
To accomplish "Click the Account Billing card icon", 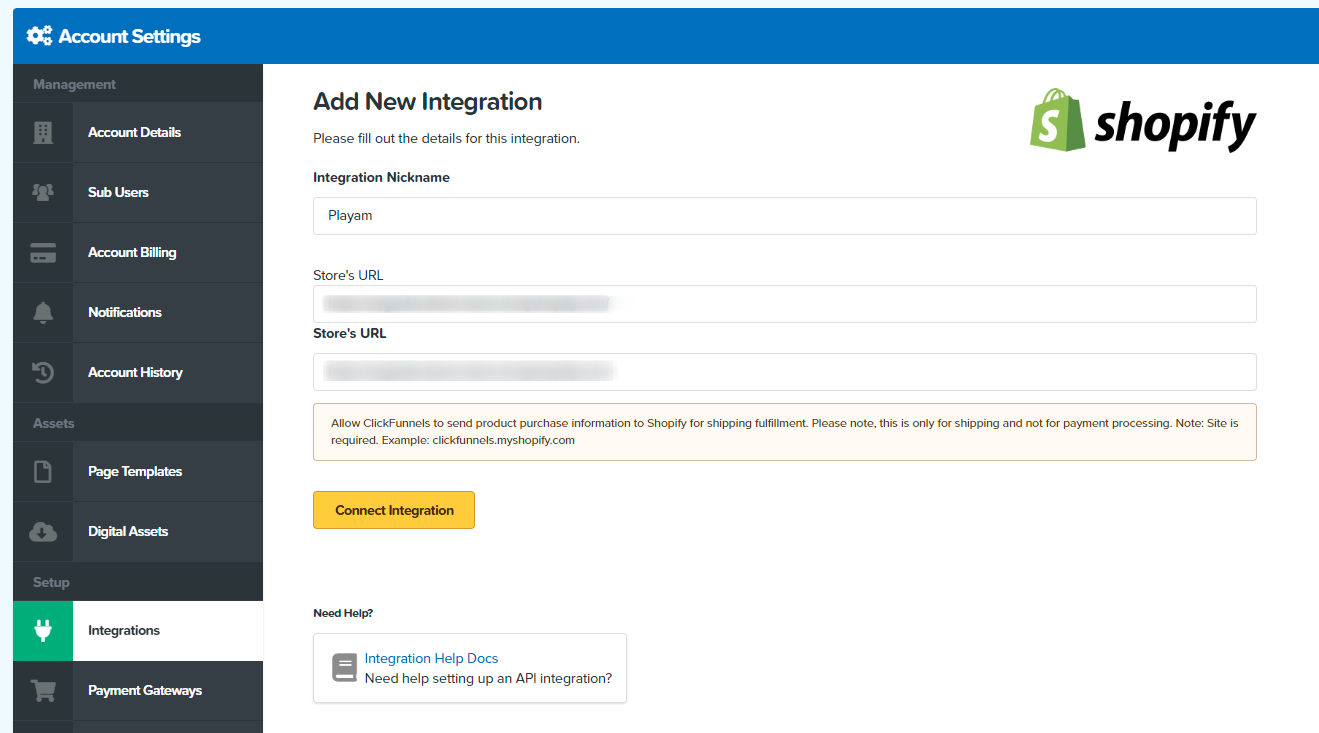I will 43,253.
